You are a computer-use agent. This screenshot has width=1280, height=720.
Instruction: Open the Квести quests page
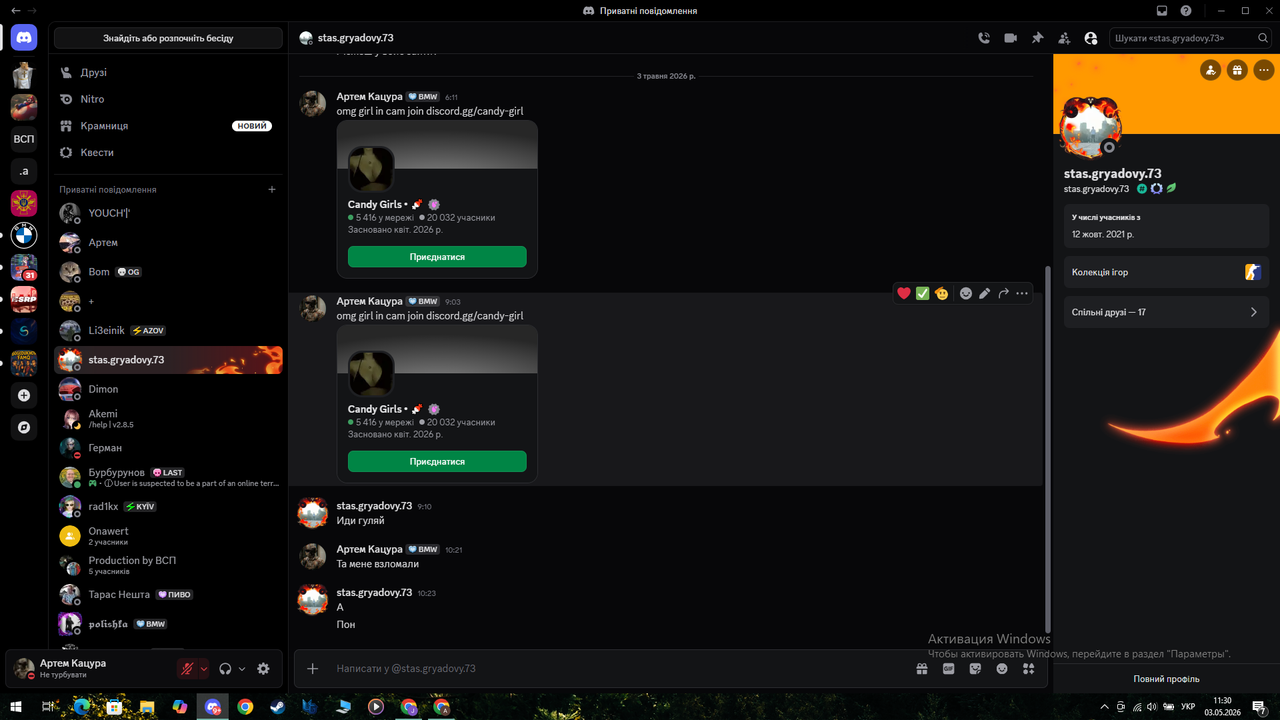168,153
